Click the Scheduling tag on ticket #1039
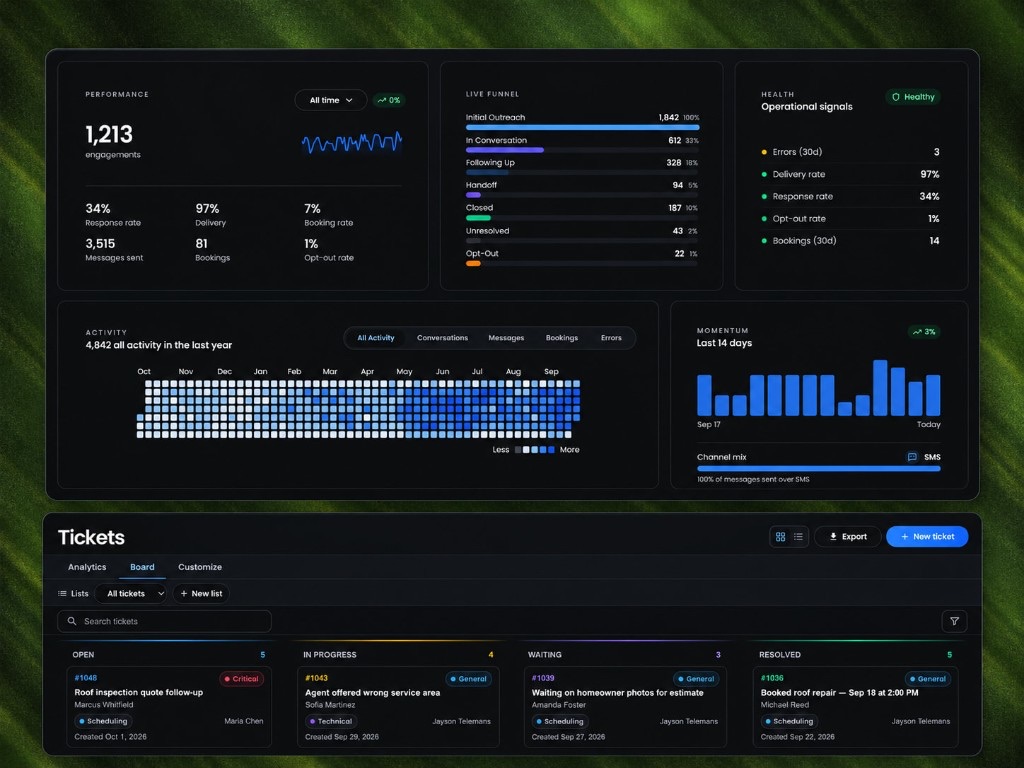 [560, 722]
